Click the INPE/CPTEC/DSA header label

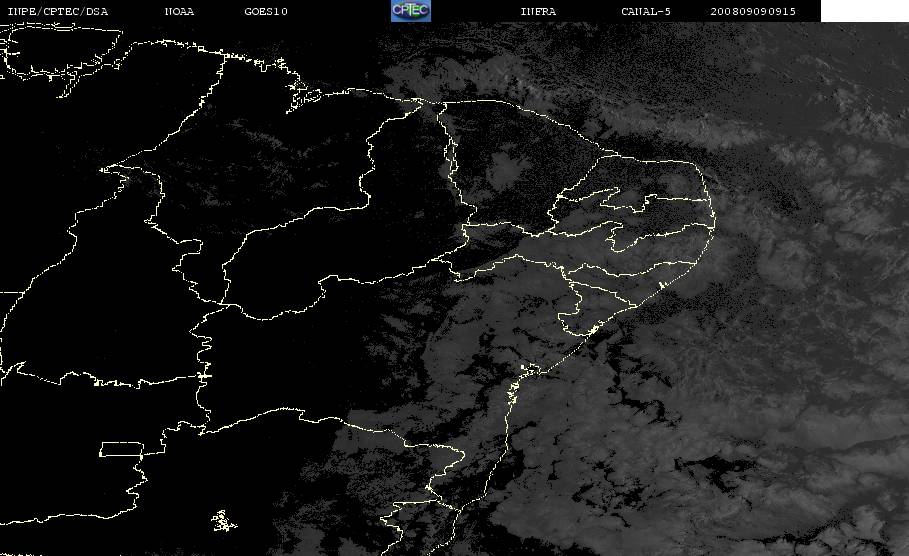coord(57,11)
